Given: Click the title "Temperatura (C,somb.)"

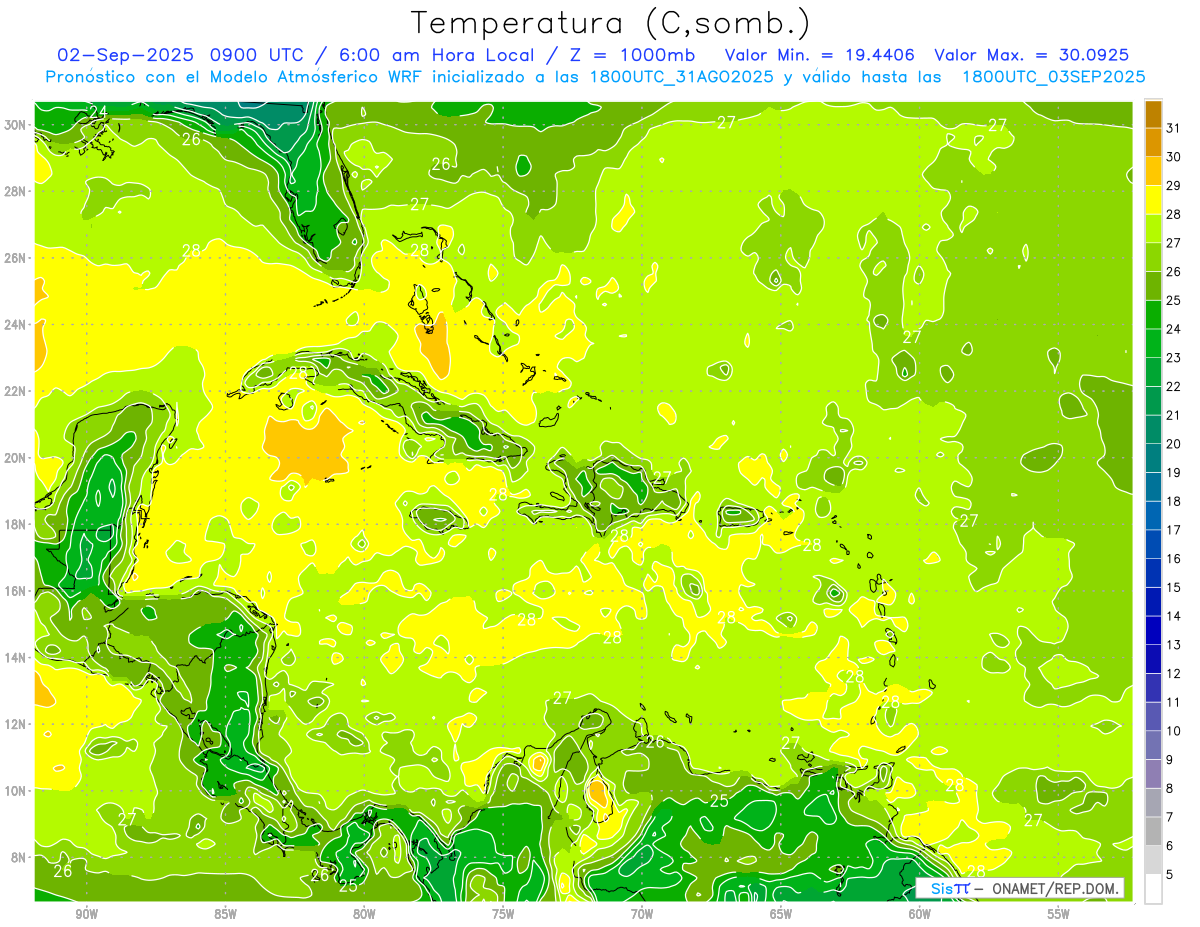Looking at the screenshot, I should (611, 23).
